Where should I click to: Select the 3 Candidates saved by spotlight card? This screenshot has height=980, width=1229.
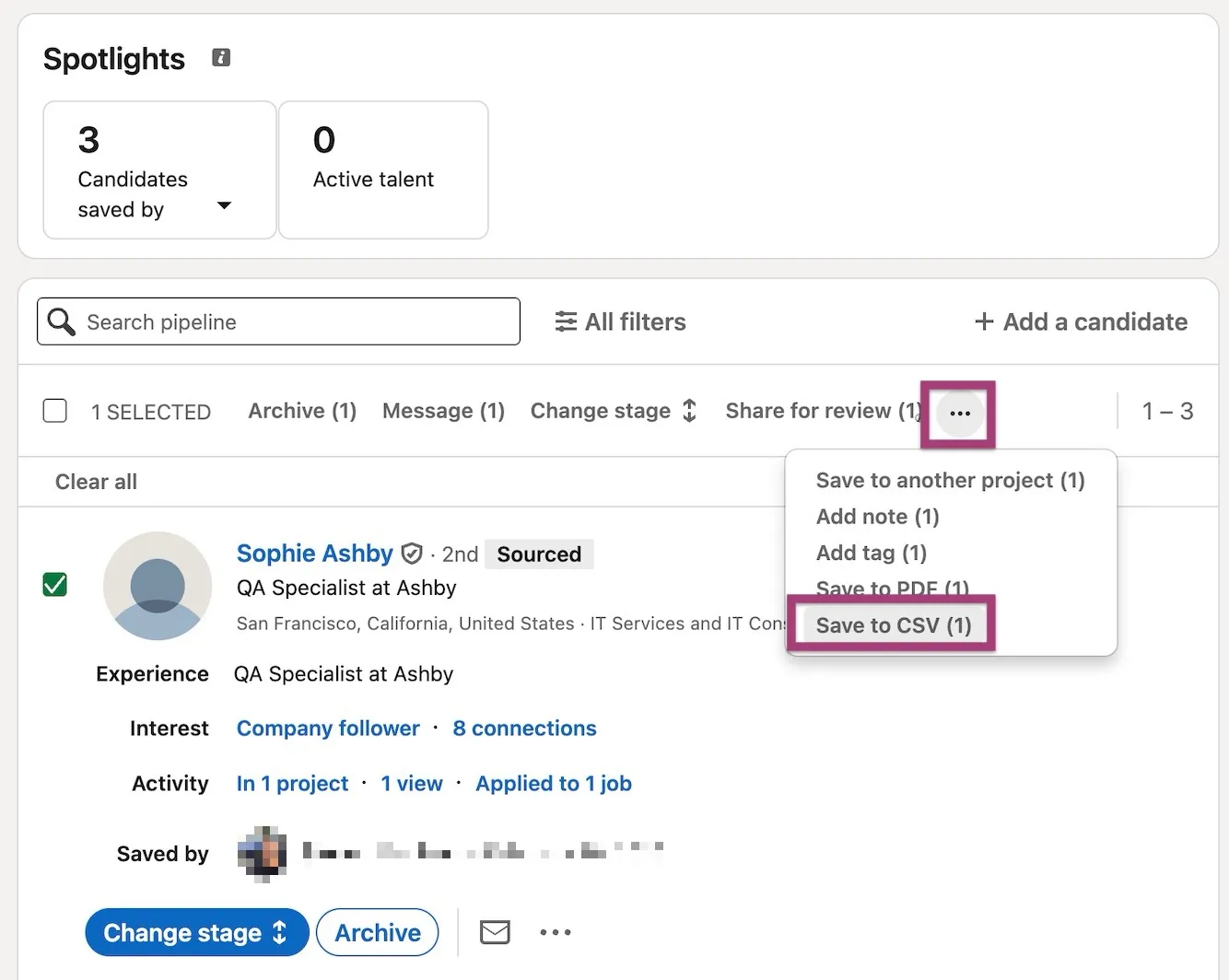point(159,170)
